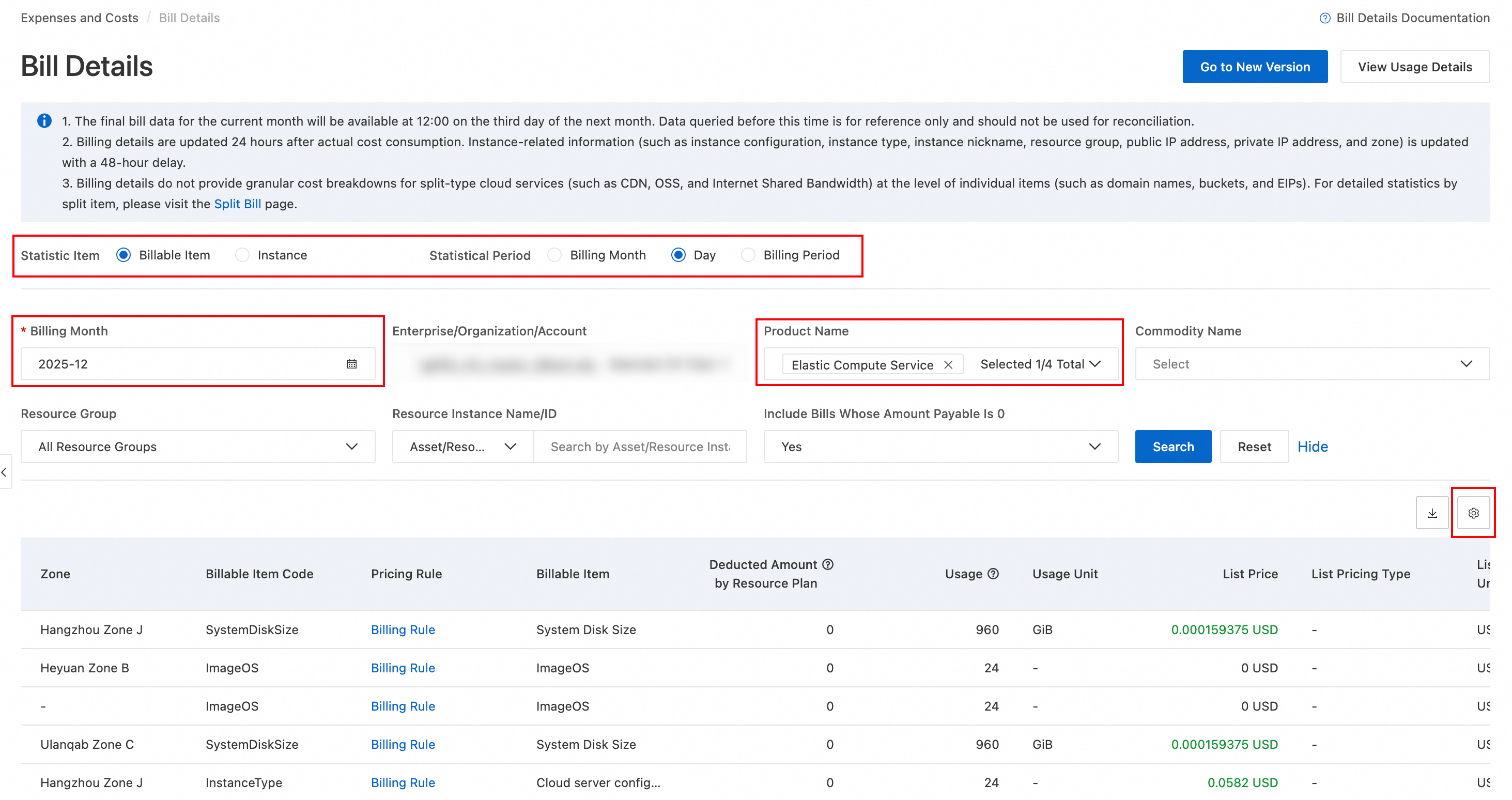Click the blue info notice icon

pyautogui.click(x=44, y=121)
